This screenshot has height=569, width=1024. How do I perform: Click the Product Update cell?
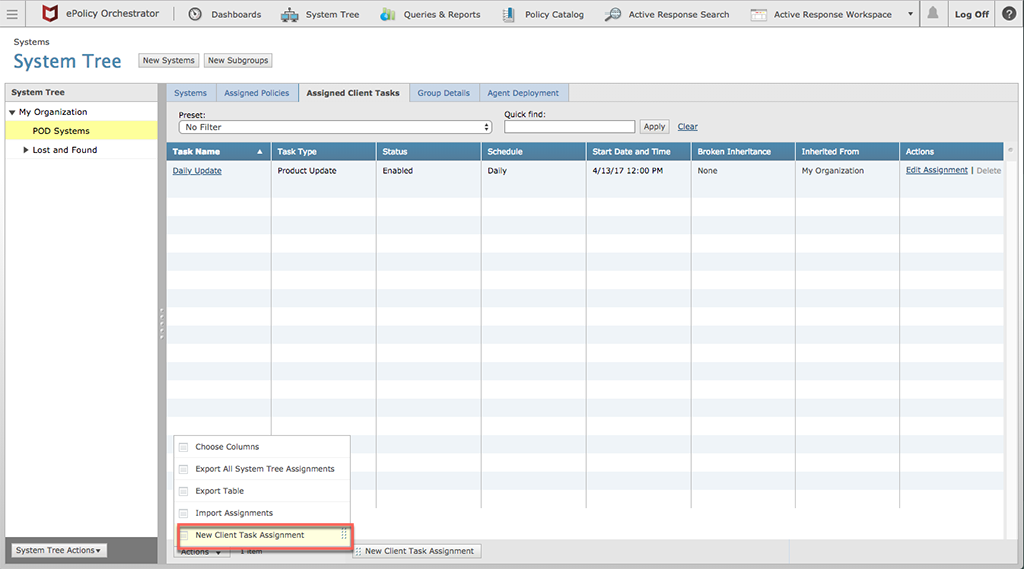click(307, 171)
